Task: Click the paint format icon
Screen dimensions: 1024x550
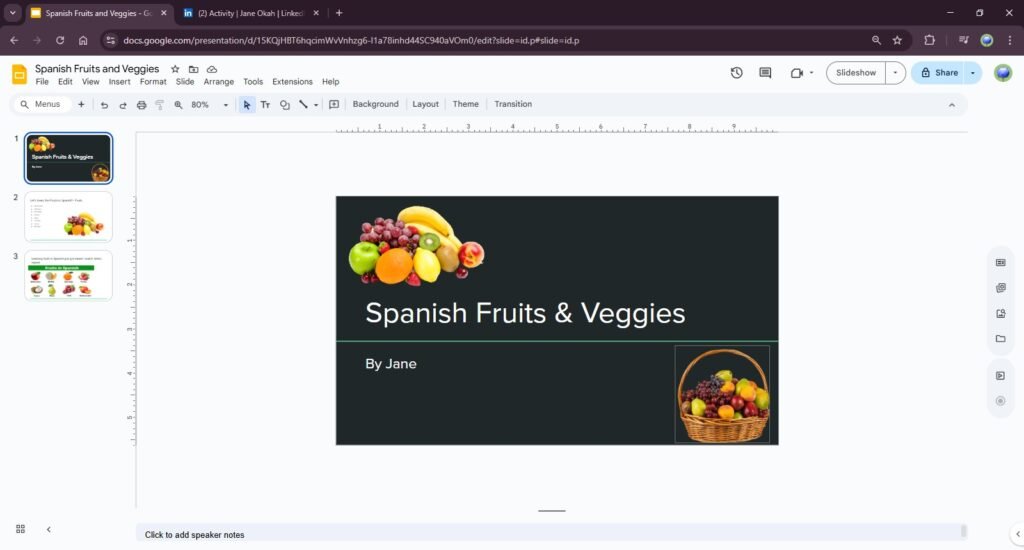Action: [x=159, y=105]
